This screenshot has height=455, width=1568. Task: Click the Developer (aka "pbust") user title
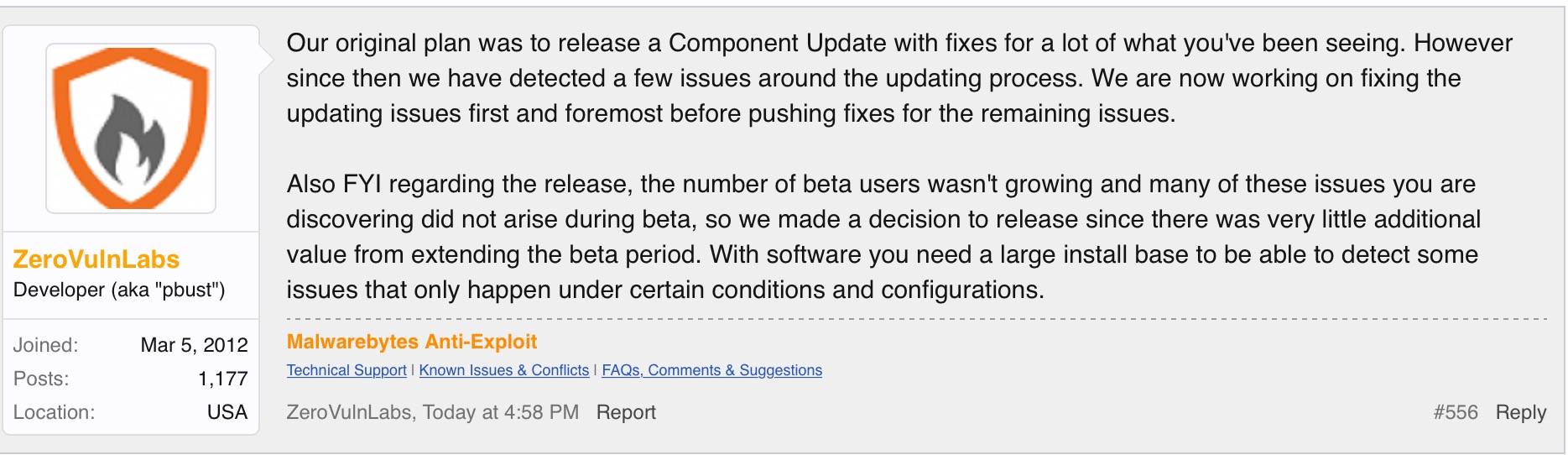119,290
